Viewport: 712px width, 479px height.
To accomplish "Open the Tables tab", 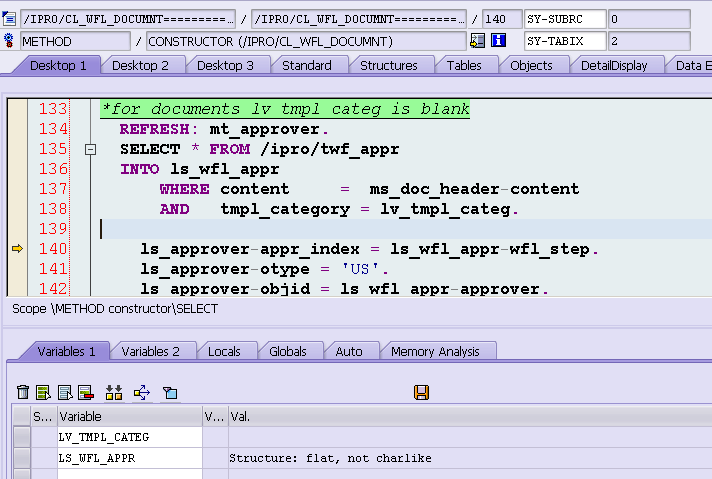I will coord(464,66).
